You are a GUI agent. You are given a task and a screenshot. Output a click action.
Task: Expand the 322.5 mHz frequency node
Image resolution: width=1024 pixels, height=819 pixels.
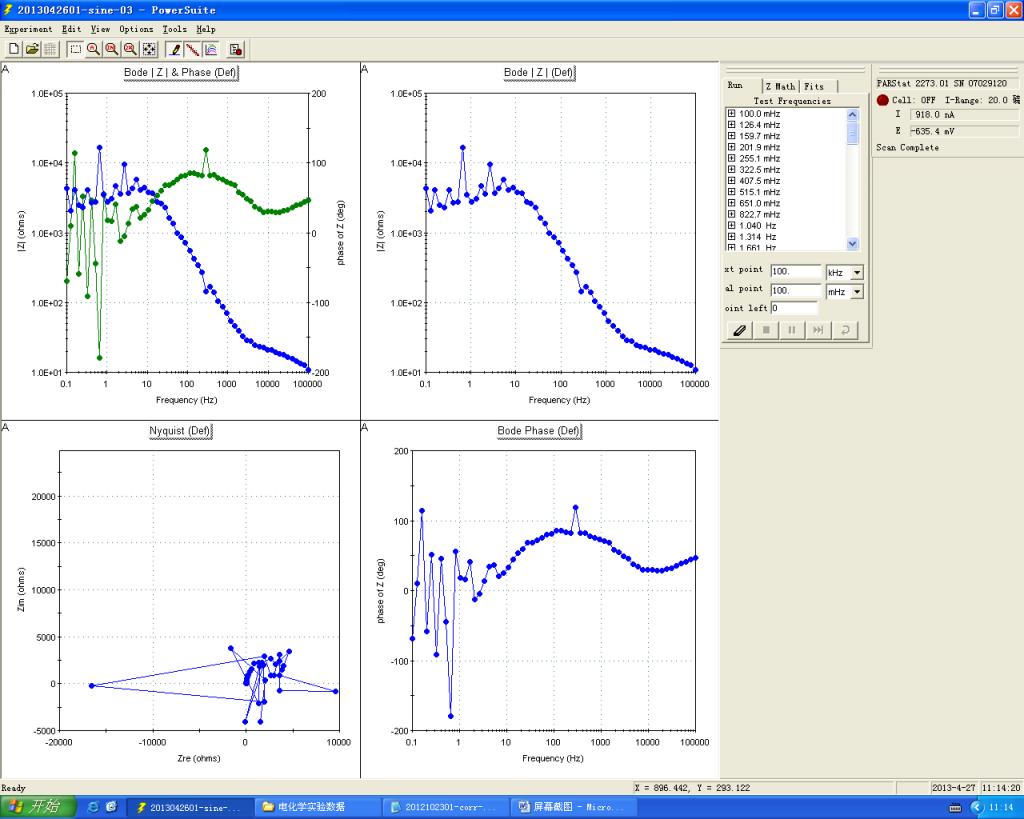coord(731,169)
